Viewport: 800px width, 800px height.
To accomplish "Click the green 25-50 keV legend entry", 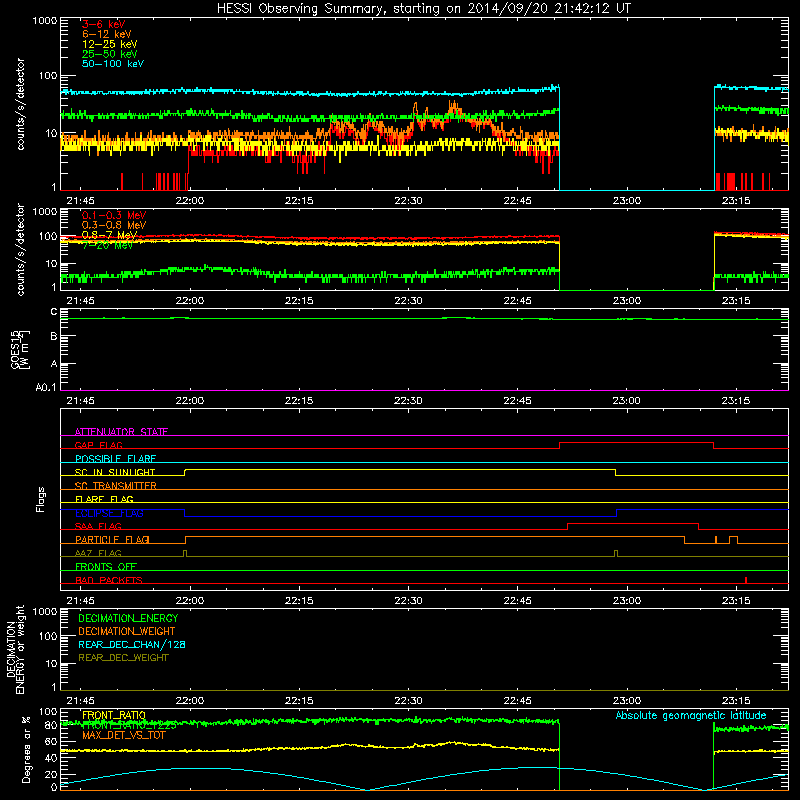I will [110, 54].
